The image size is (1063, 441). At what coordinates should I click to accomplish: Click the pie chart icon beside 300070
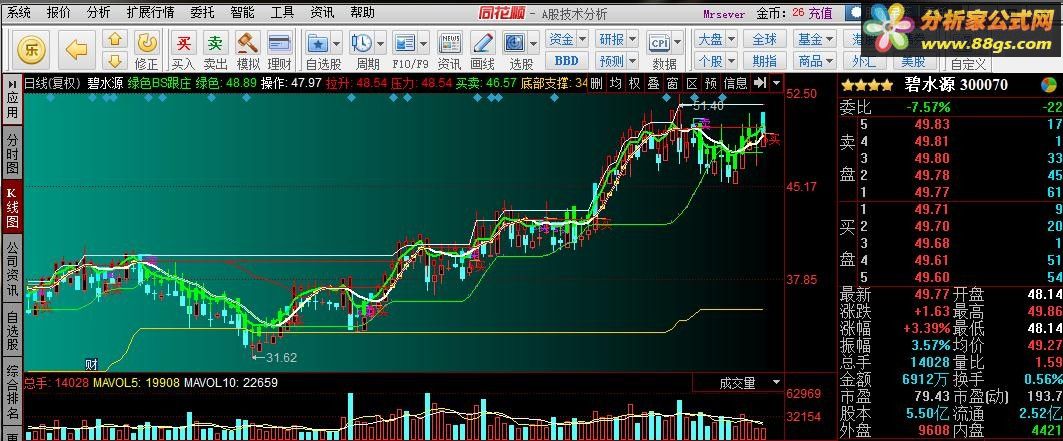(1049, 85)
